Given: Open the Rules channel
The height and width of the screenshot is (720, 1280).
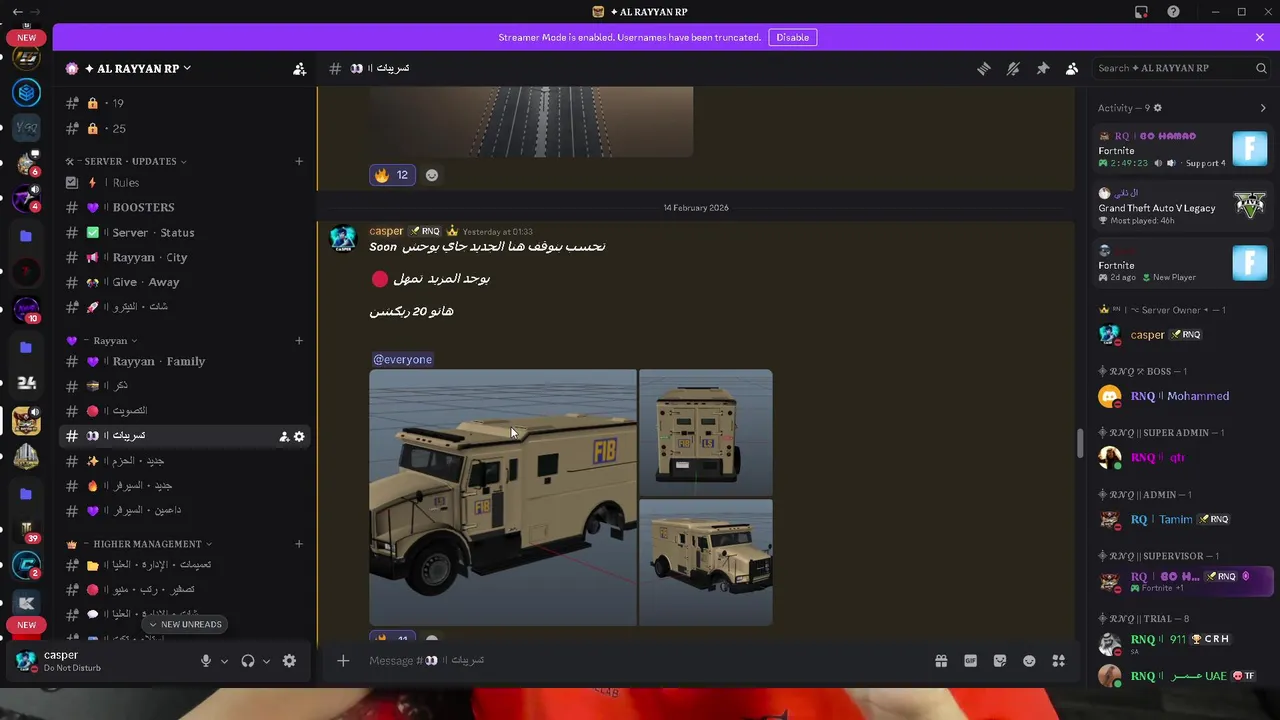Looking at the screenshot, I should (185, 182).
